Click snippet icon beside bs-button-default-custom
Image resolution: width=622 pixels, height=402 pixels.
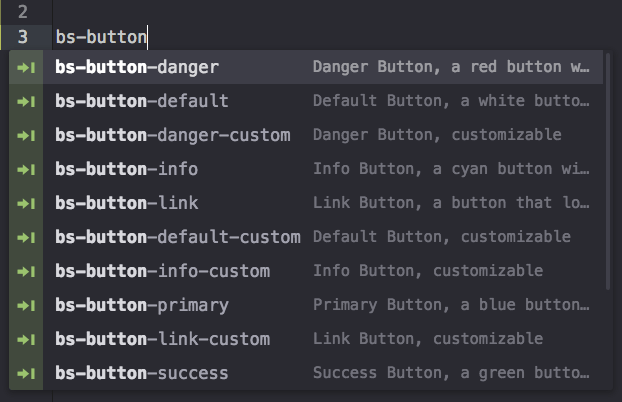pos(26,238)
